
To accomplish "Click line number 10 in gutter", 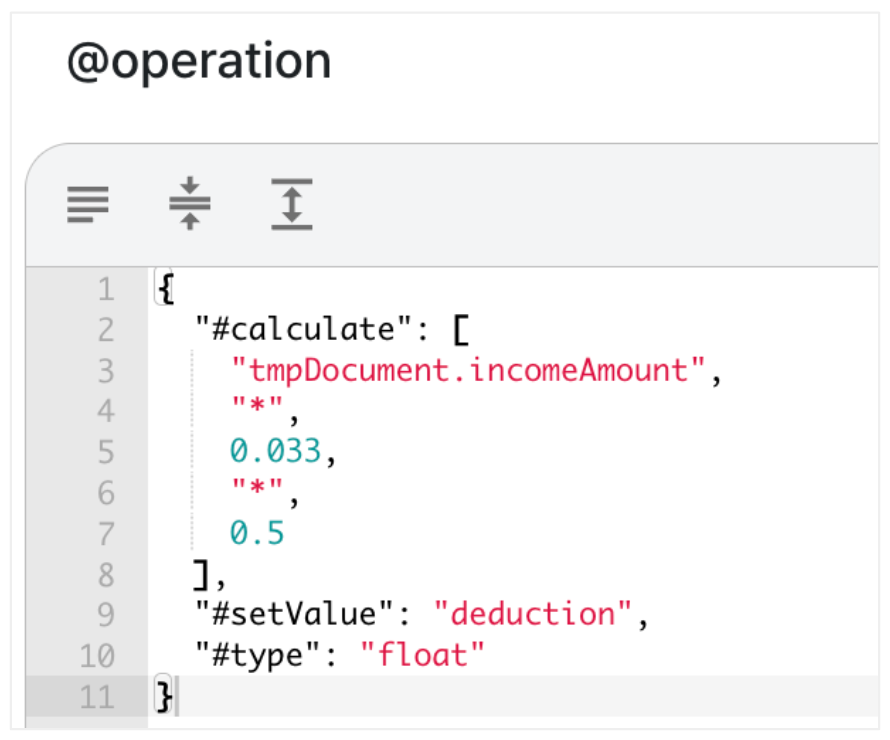I will click(97, 656).
